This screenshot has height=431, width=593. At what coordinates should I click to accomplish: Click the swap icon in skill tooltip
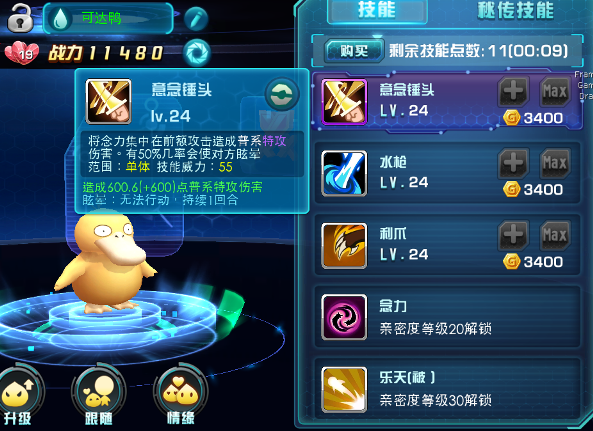pyautogui.click(x=282, y=94)
